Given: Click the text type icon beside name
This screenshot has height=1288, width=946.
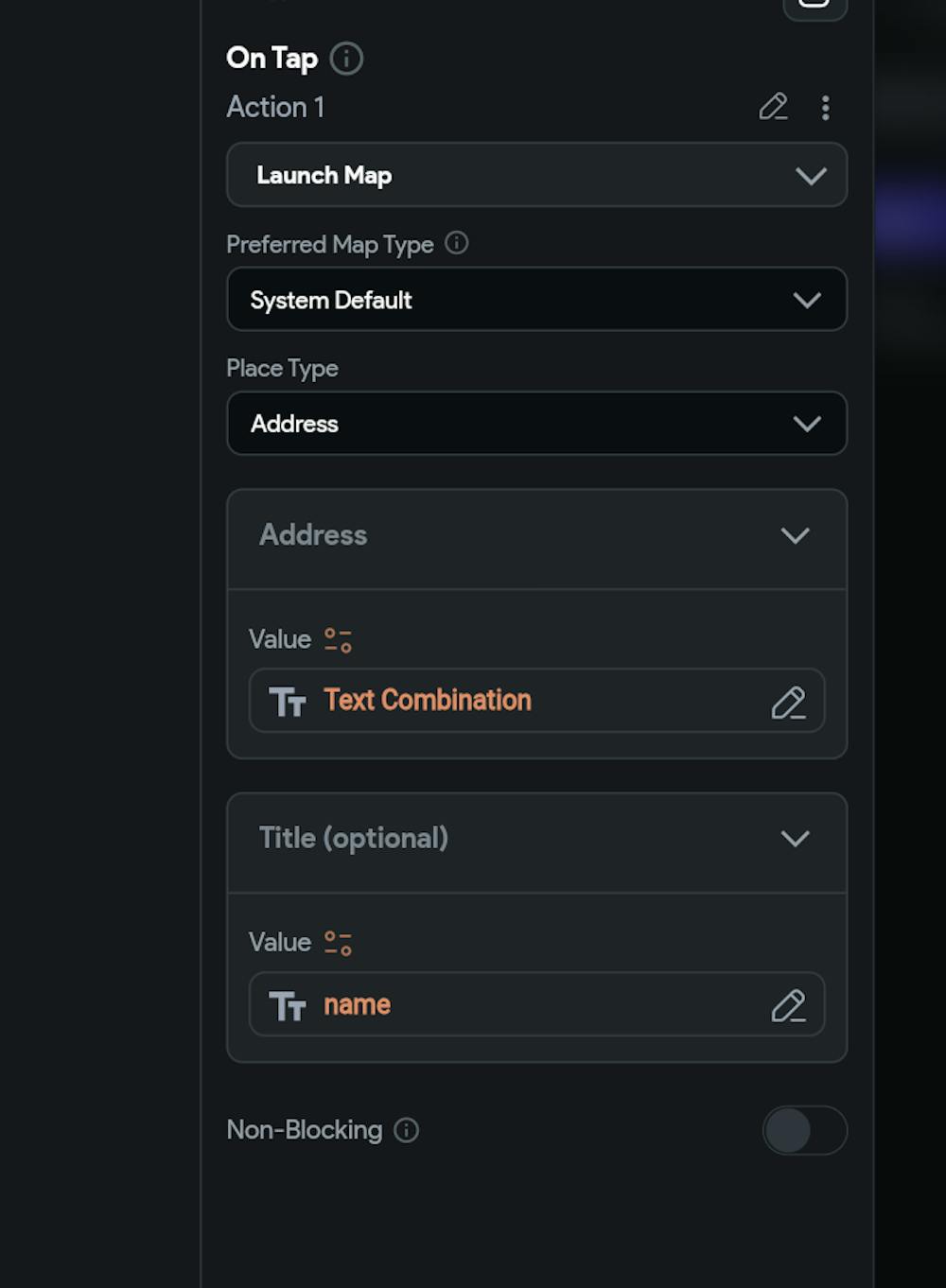Looking at the screenshot, I should [x=288, y=1005].
